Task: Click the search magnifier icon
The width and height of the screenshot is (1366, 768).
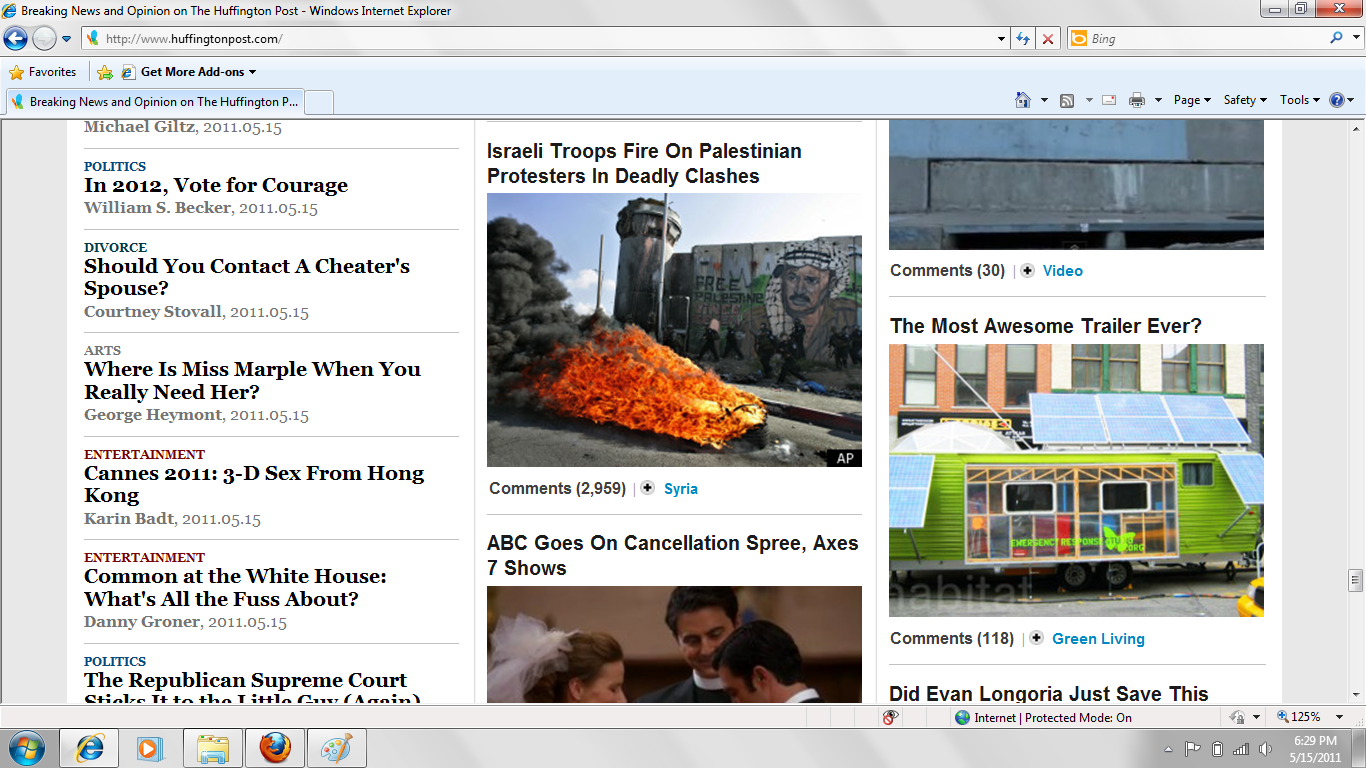Action: (x=1337, y=38)
